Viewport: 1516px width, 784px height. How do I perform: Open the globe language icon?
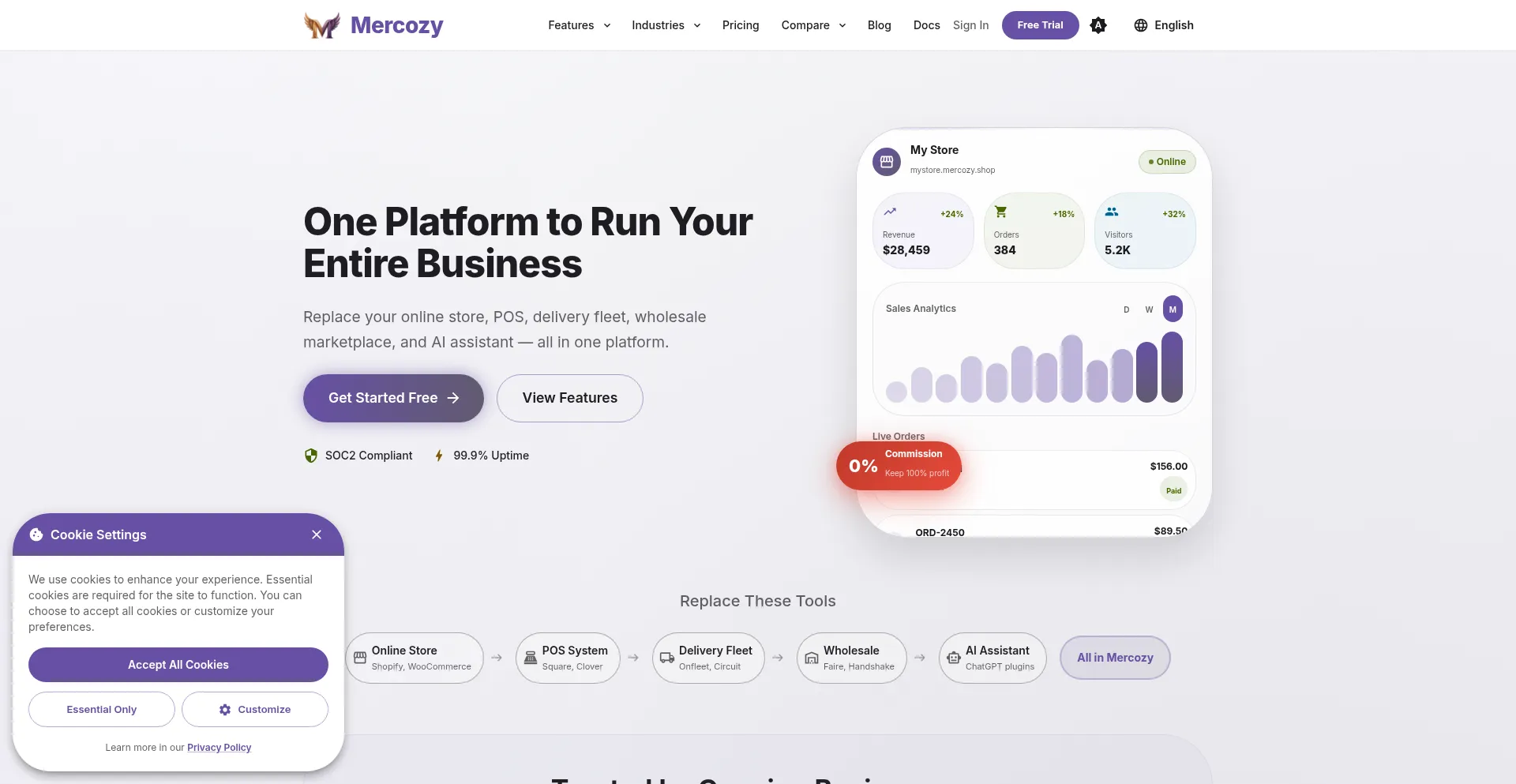click(x=1140, y=25)
